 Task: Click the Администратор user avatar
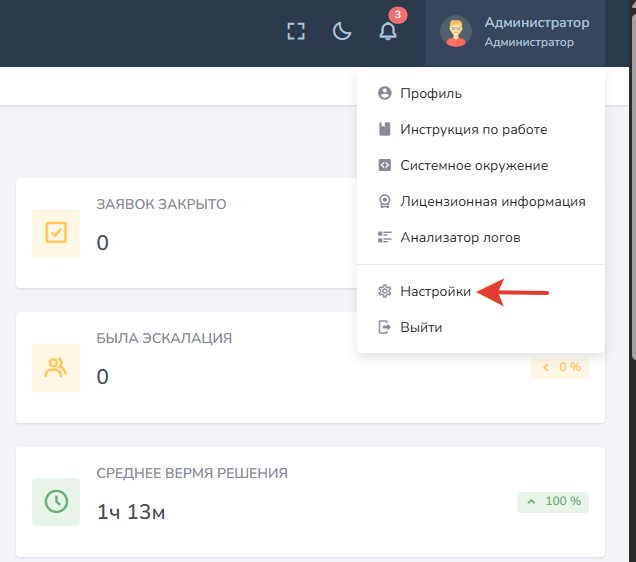[456, 31]
